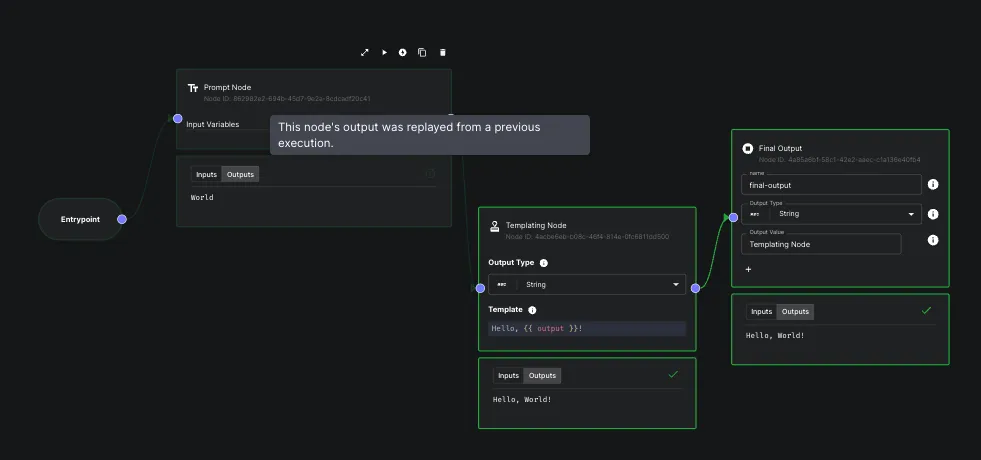Open info icon beside Final Output type dropdown
This screenshot has height=460, width=981.
pyautogui.click(x=933, y=214)
